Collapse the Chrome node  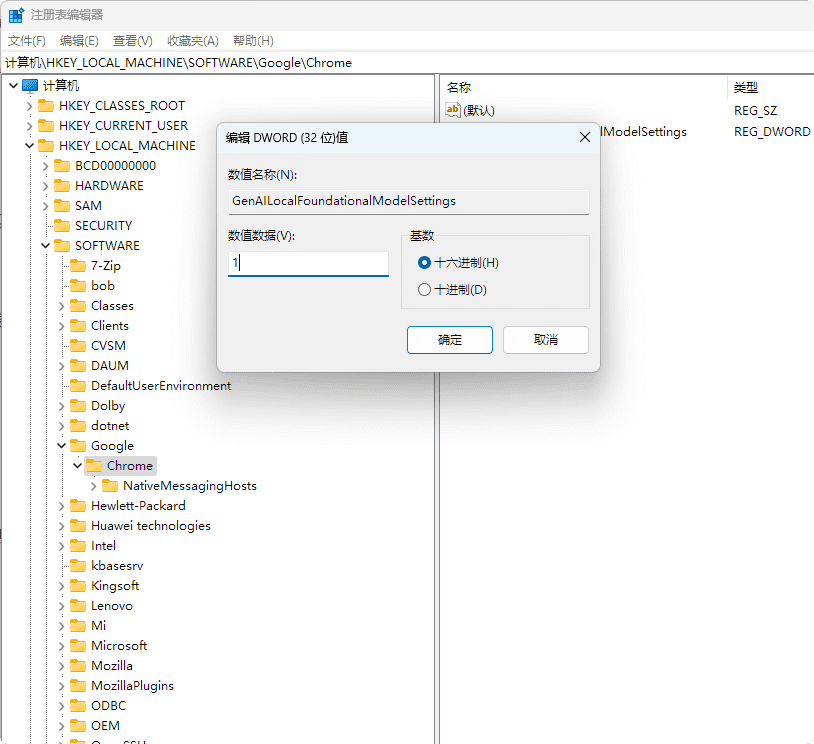coord(78,466)
